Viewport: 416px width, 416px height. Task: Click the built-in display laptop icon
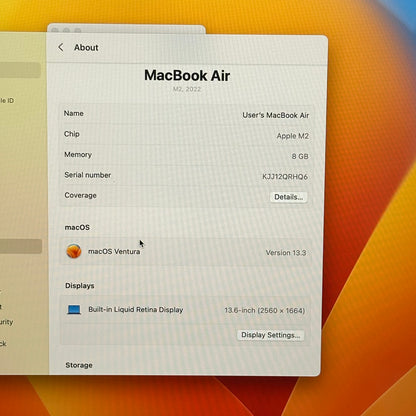(74, 310)
